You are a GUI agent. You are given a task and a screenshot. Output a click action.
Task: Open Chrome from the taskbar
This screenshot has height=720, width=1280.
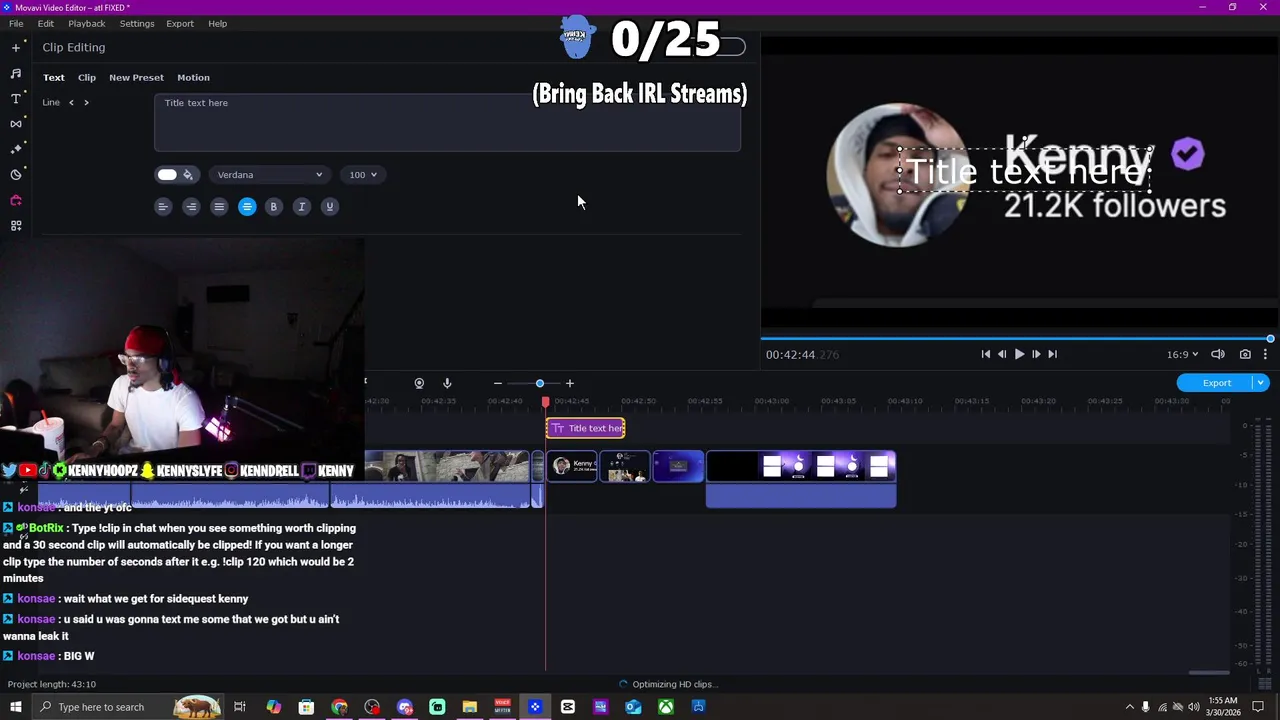[339, 707]
